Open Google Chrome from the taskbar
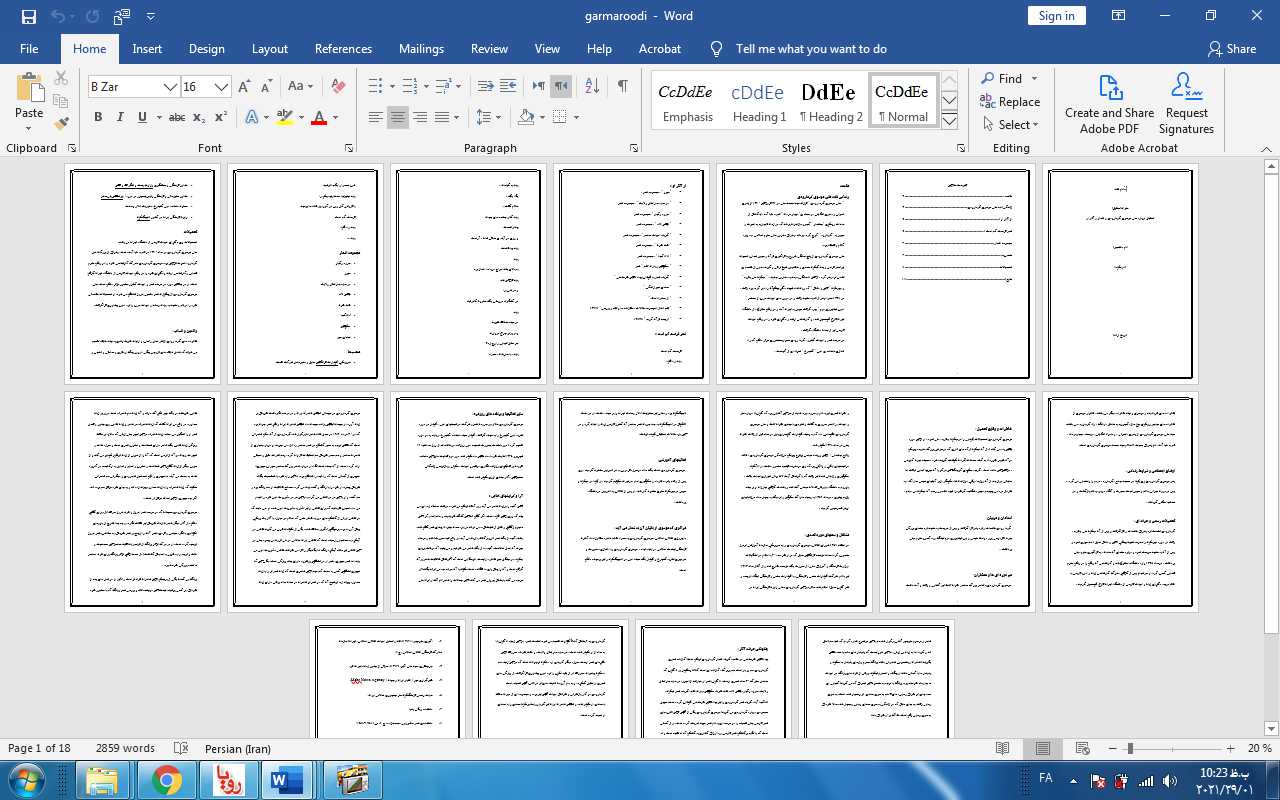Image resolution: width=1280 pixels, height=800 pixels. (x=166, y=779)
